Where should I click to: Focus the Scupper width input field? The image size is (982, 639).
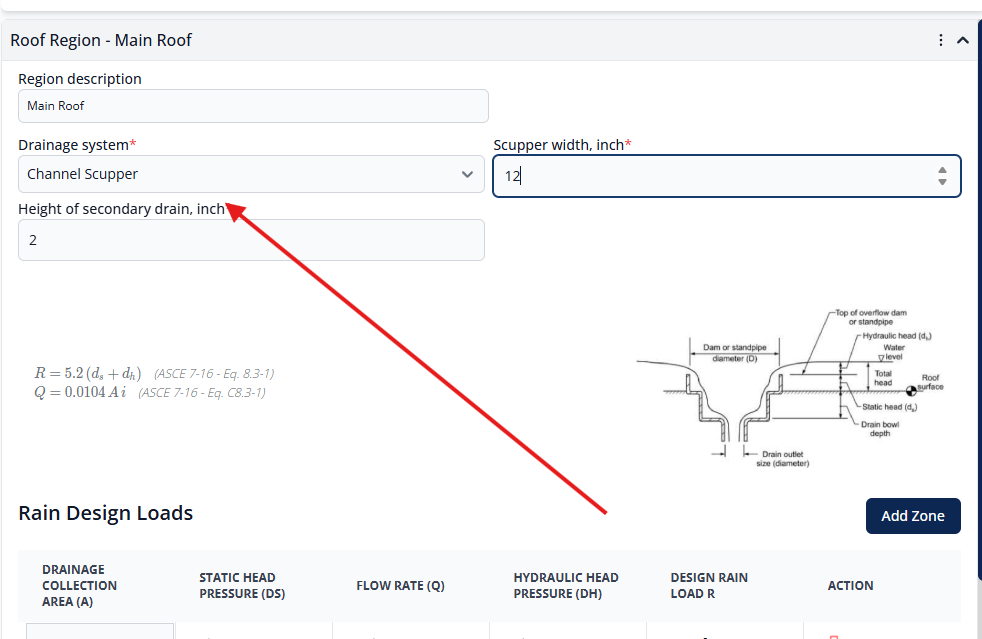click(710, 176)
